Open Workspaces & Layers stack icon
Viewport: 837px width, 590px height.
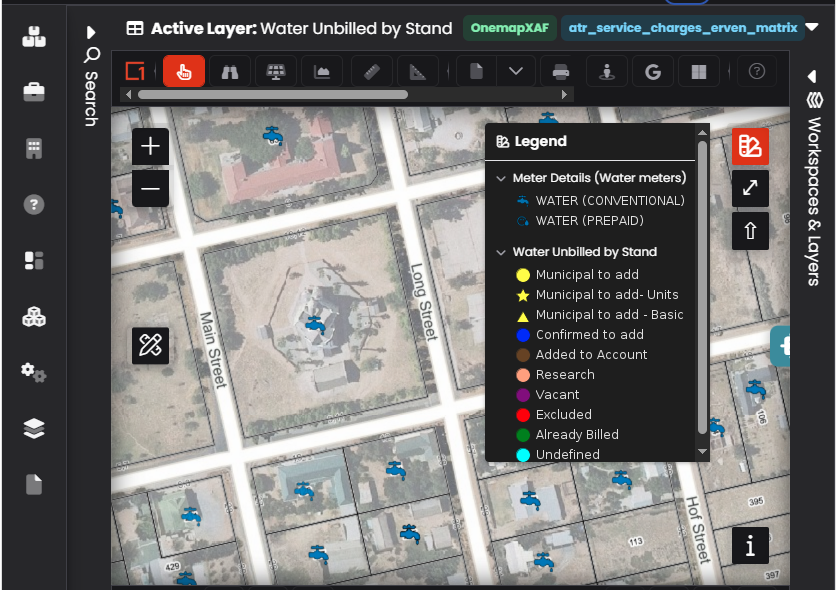[815, 100]
